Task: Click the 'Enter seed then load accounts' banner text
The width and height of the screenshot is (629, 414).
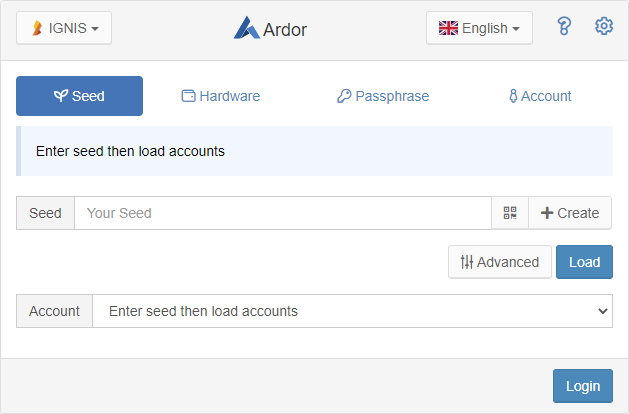Action: 130,151
